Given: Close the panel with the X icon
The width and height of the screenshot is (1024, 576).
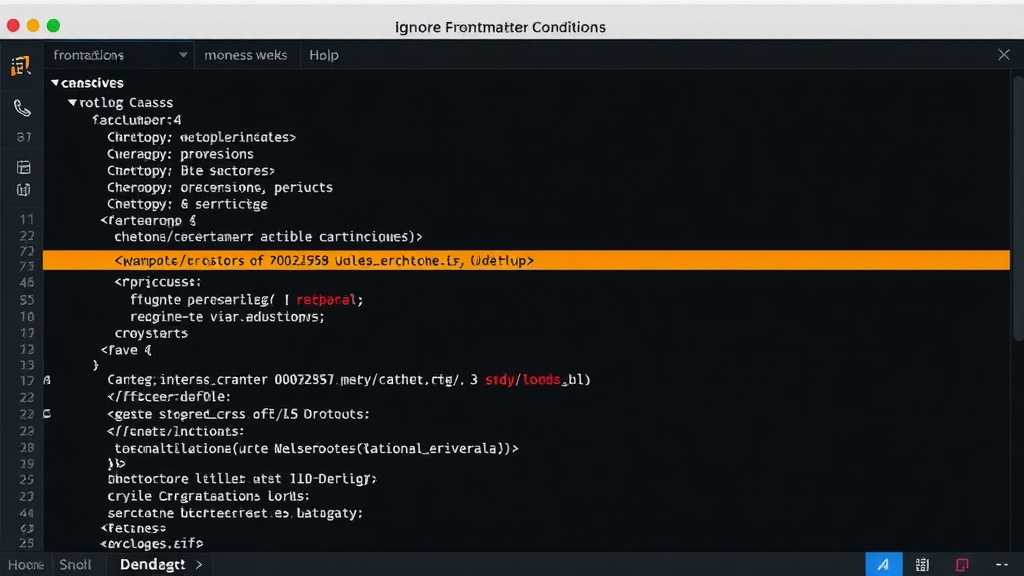Looking at the screenshot, I should 1004,55.
